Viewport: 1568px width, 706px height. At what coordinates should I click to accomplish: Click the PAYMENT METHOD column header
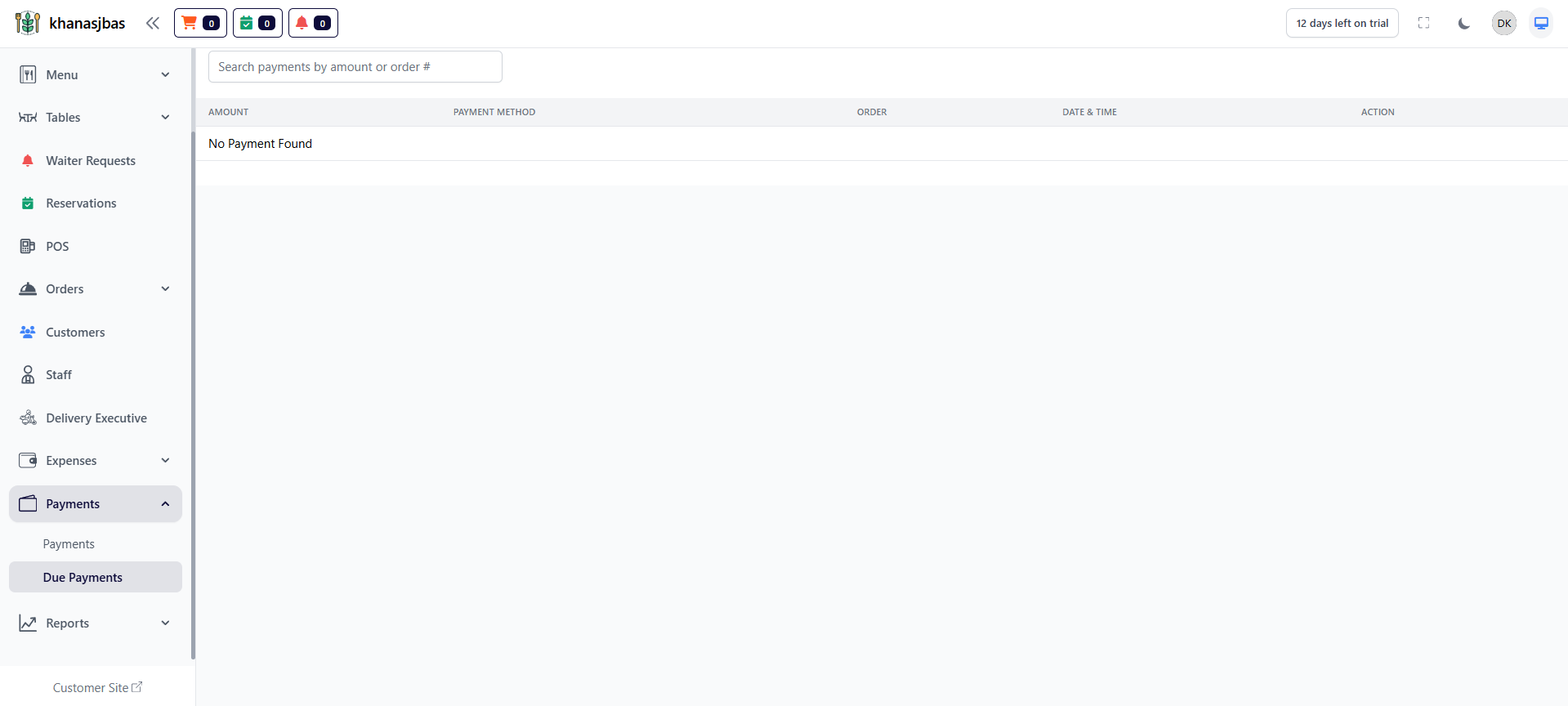[x=494, y=112]
